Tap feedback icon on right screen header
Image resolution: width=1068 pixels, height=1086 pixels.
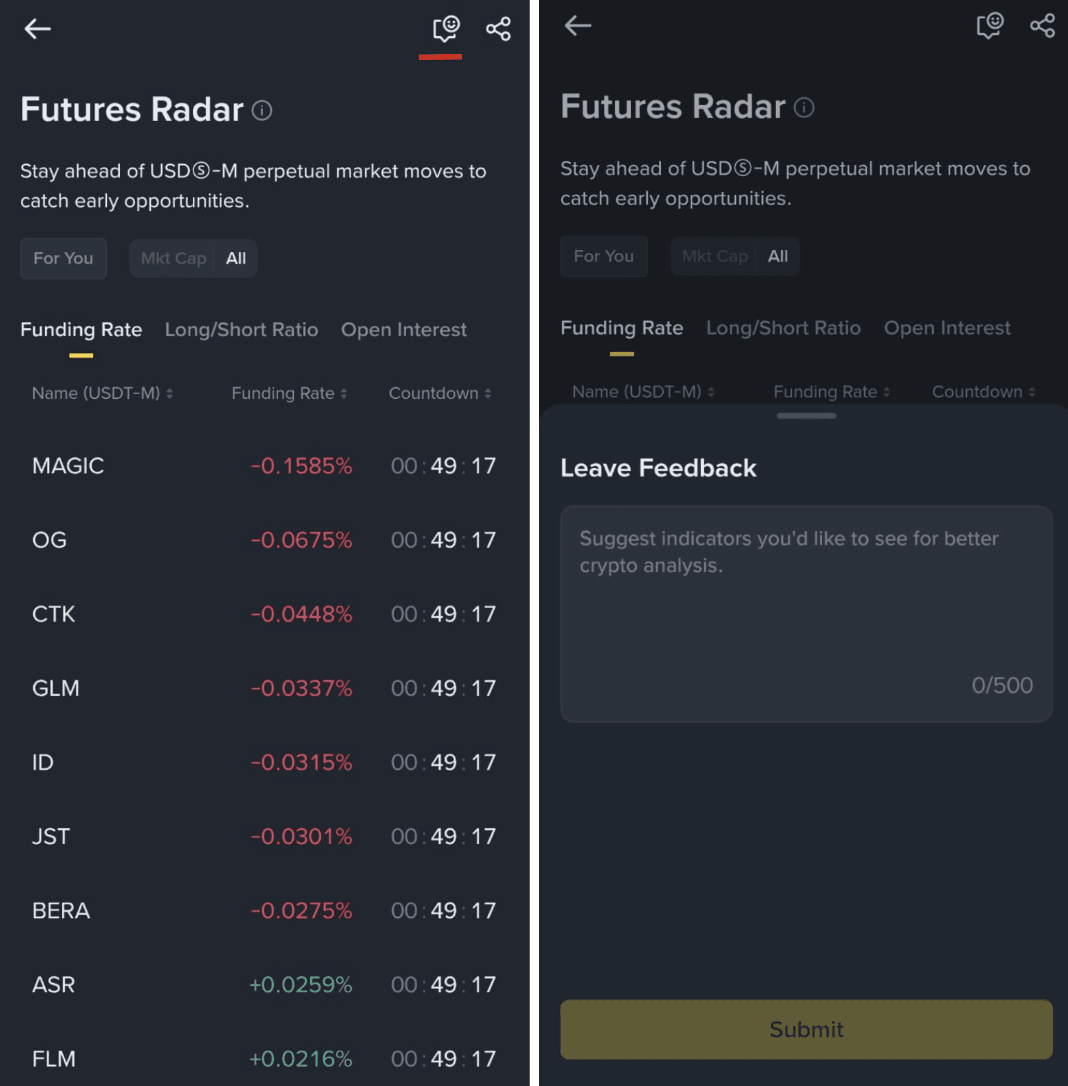(989, 26)
